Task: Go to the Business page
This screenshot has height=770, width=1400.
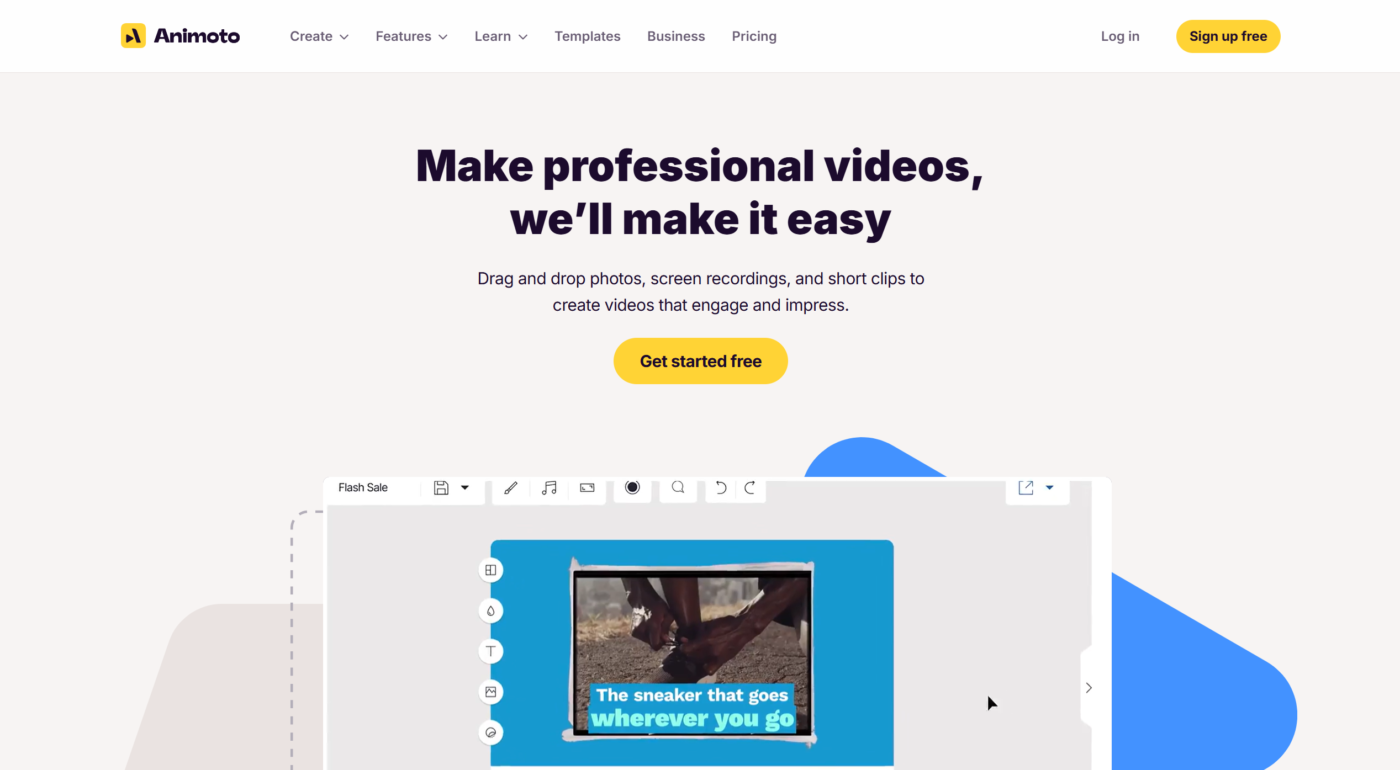Action: (x=676, y=36)
